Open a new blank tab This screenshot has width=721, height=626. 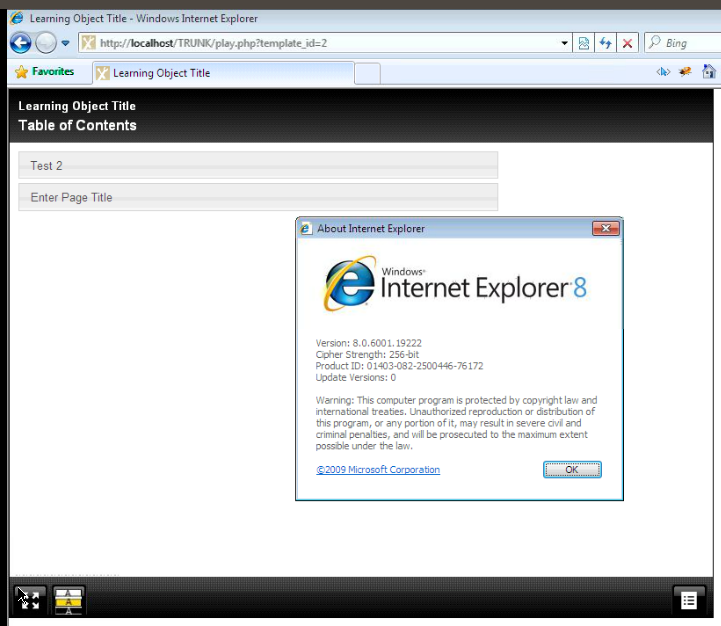[367, 74]
